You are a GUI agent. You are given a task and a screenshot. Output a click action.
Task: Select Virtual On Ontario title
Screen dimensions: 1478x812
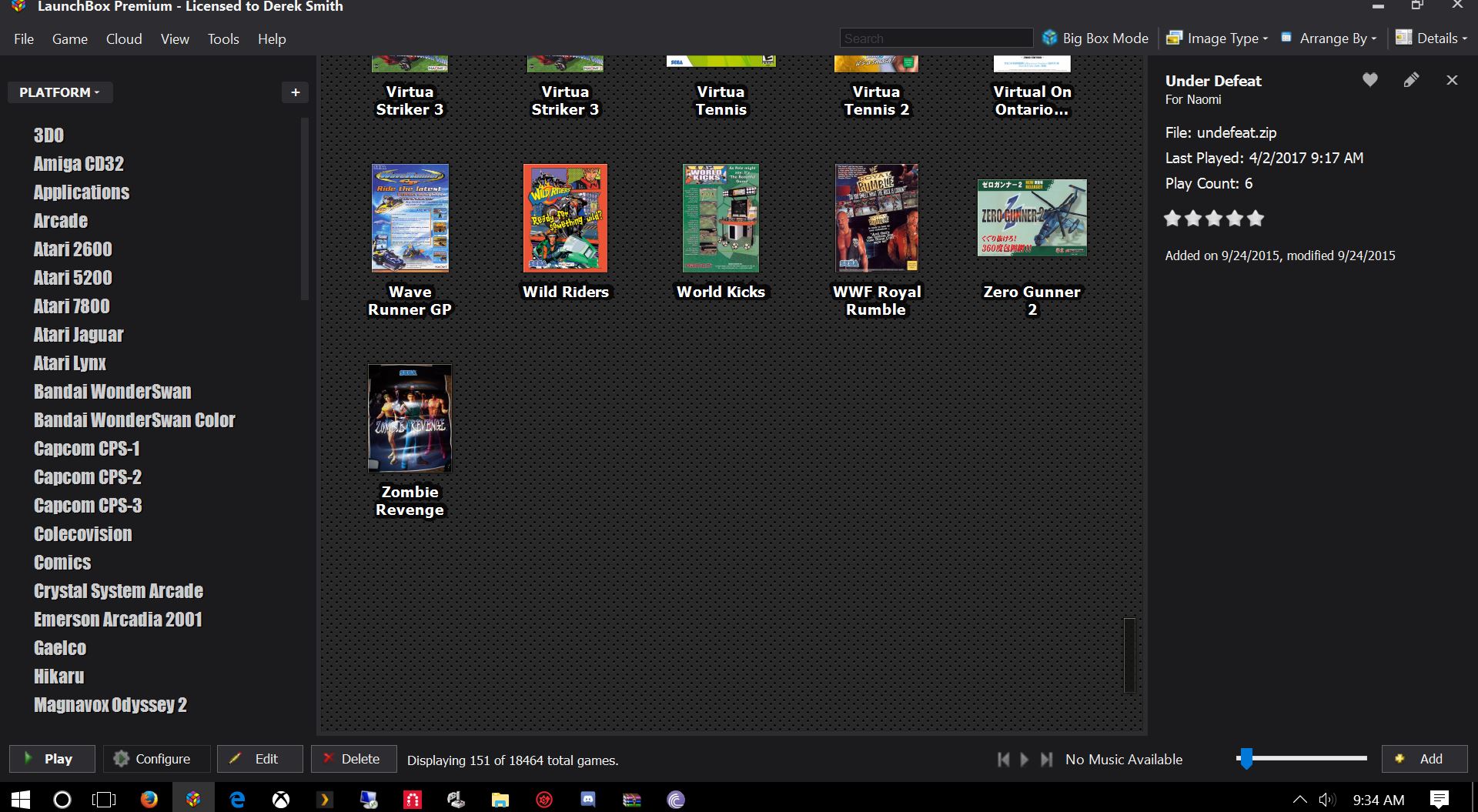point(1032,101)
